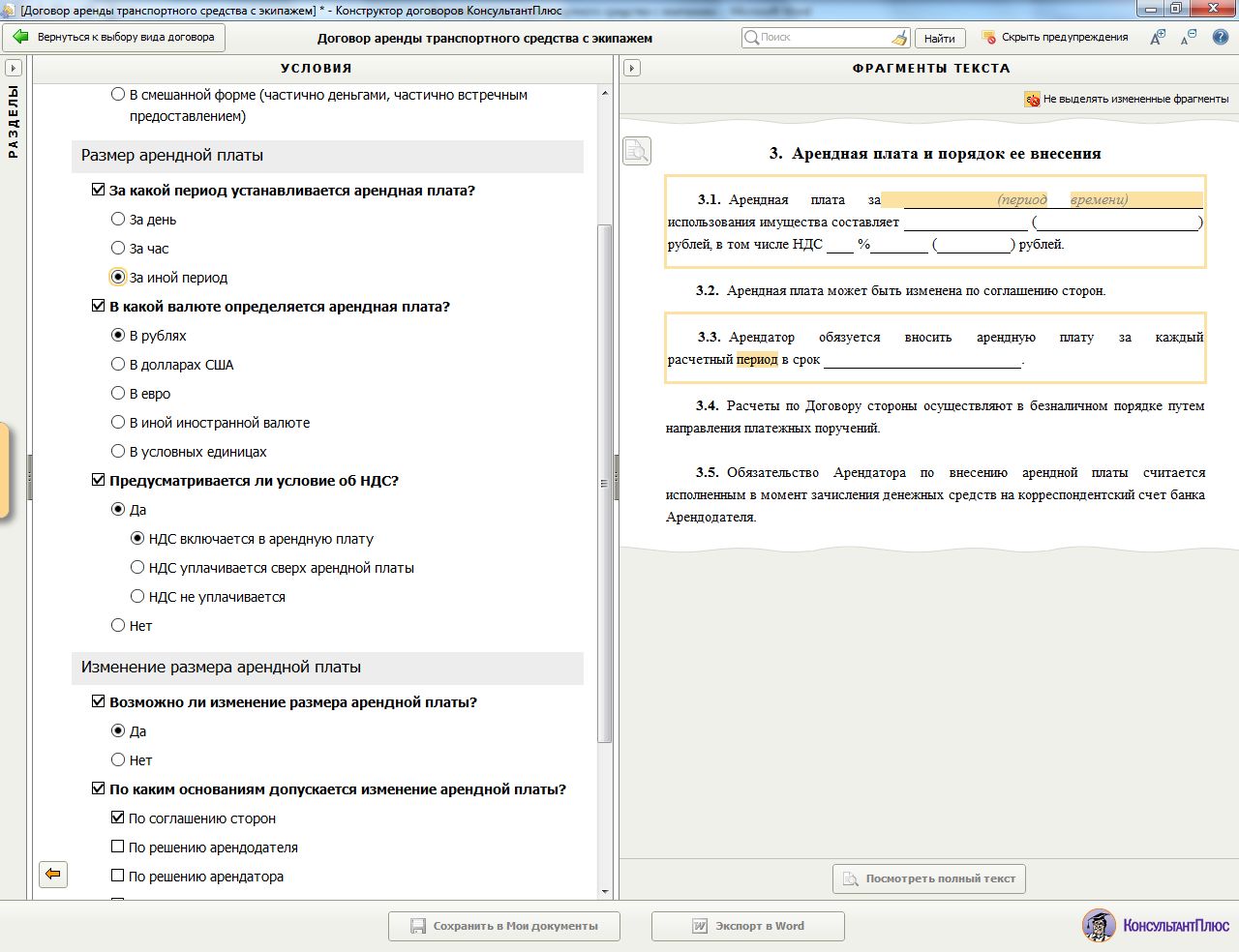1239x952 pixels.
Task: Select the За час radio option
Action: point(118,248)
